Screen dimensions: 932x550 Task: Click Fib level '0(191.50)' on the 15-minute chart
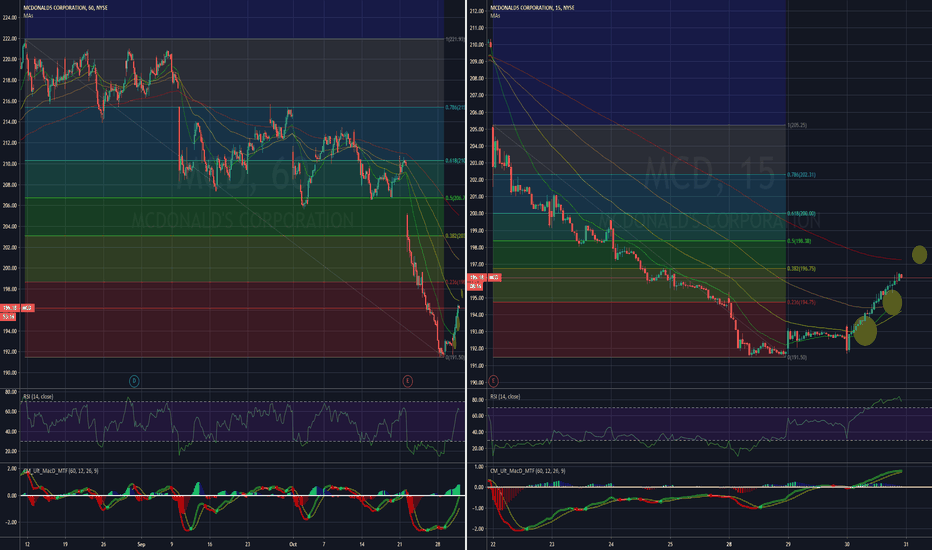[797, 357]
